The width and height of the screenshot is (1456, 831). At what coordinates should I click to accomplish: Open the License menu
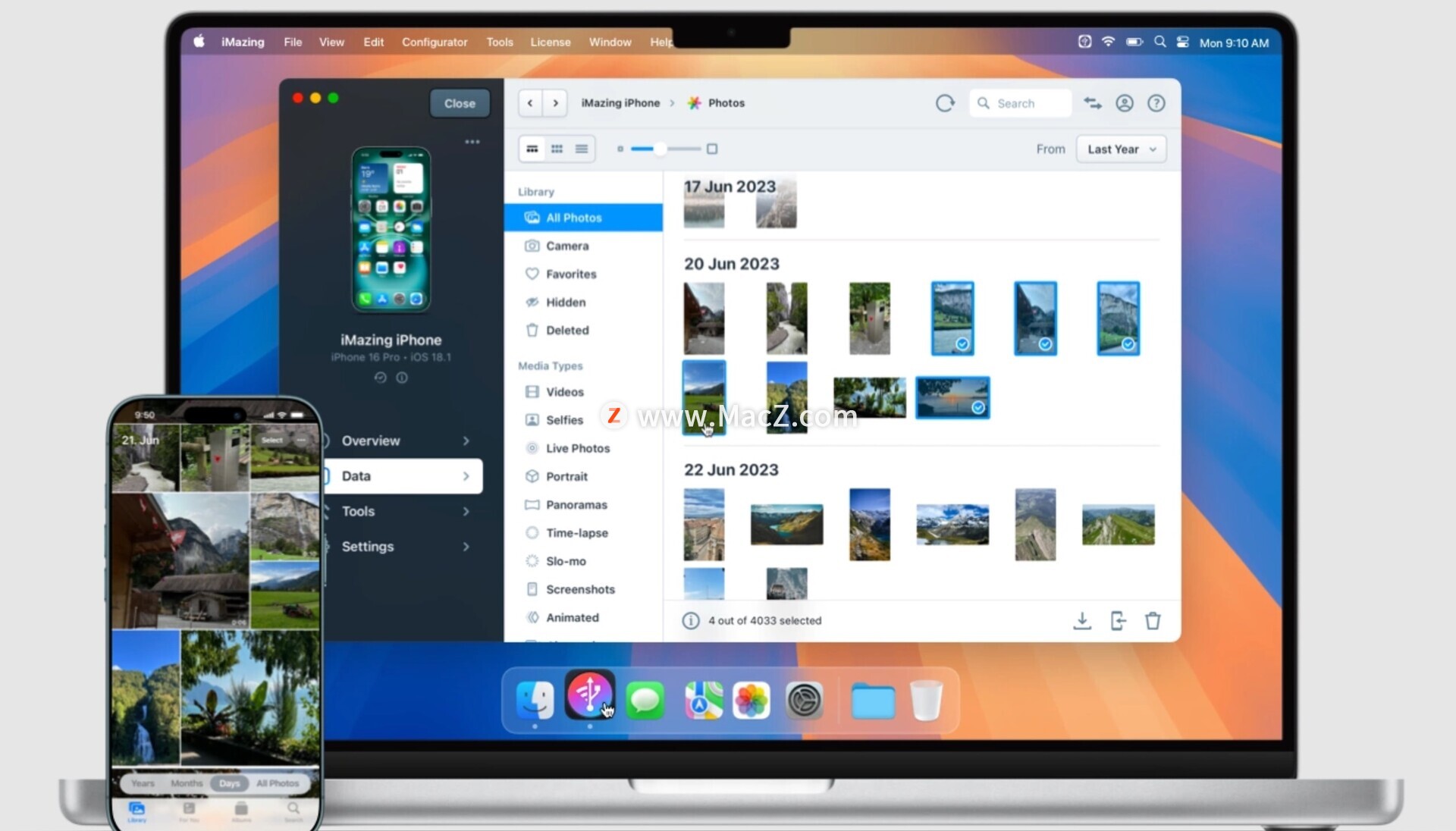click(x=551, y=42)
